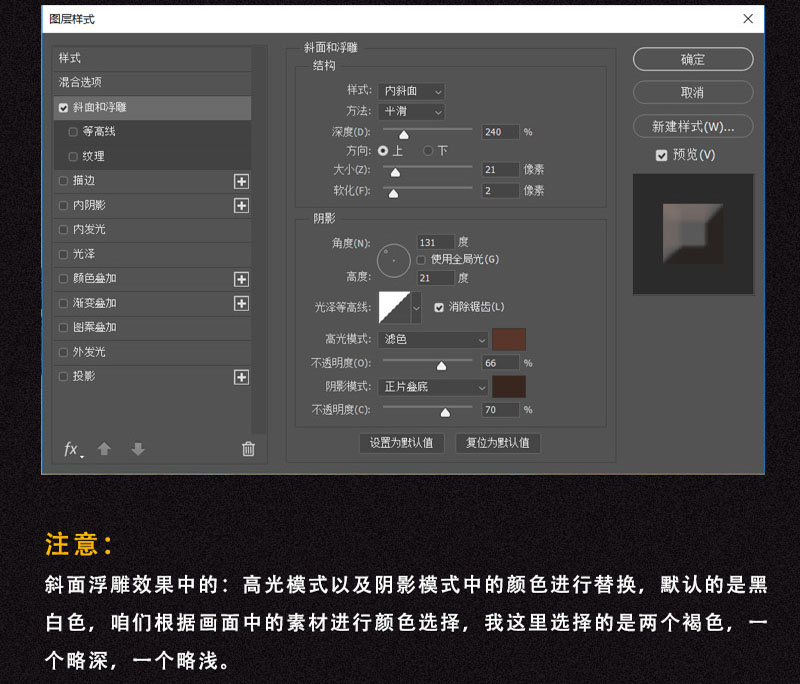Click the bevel style preview thumbnail
Viewport: 800px width, 684px height.
point(693,234)
